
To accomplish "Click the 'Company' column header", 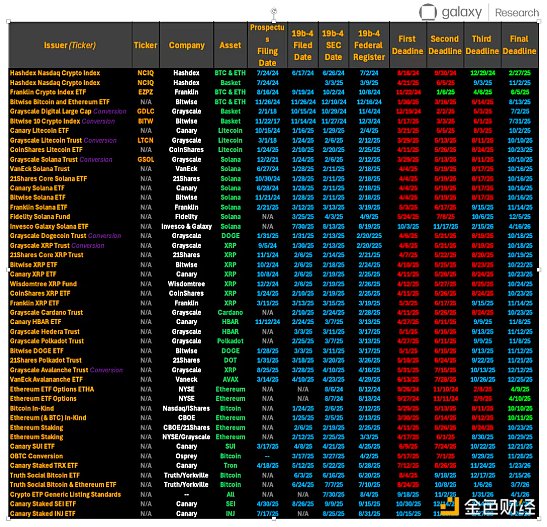I will pyautogui.click(x=187, y=45).
